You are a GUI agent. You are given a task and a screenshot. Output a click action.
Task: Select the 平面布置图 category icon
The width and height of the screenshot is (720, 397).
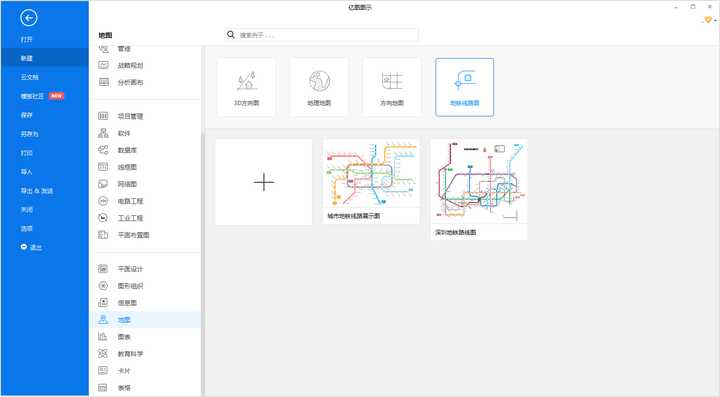pos(103,235)
